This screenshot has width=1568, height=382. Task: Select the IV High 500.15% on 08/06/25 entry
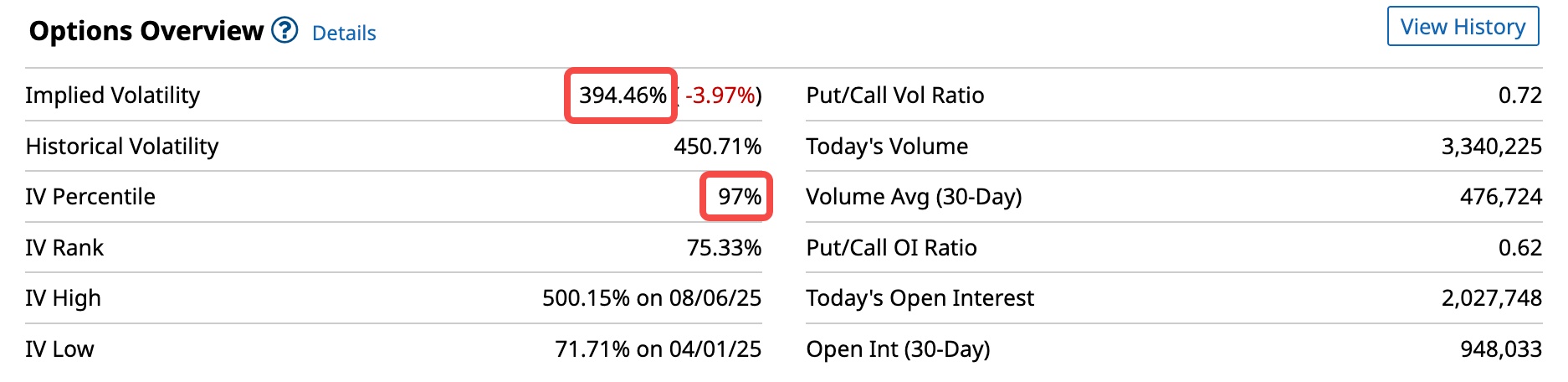pos(652,298)
